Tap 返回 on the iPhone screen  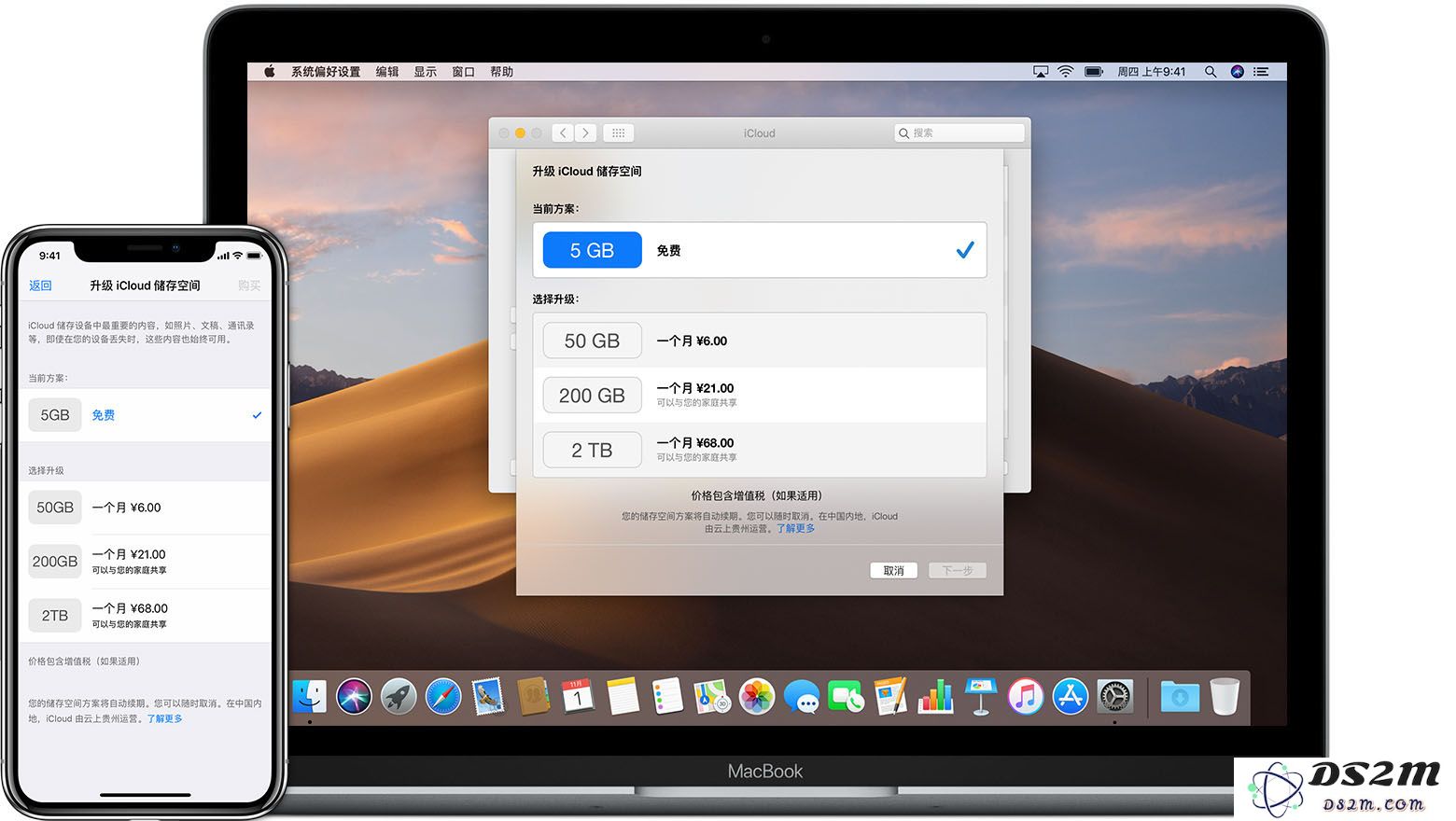pos(40,285)
